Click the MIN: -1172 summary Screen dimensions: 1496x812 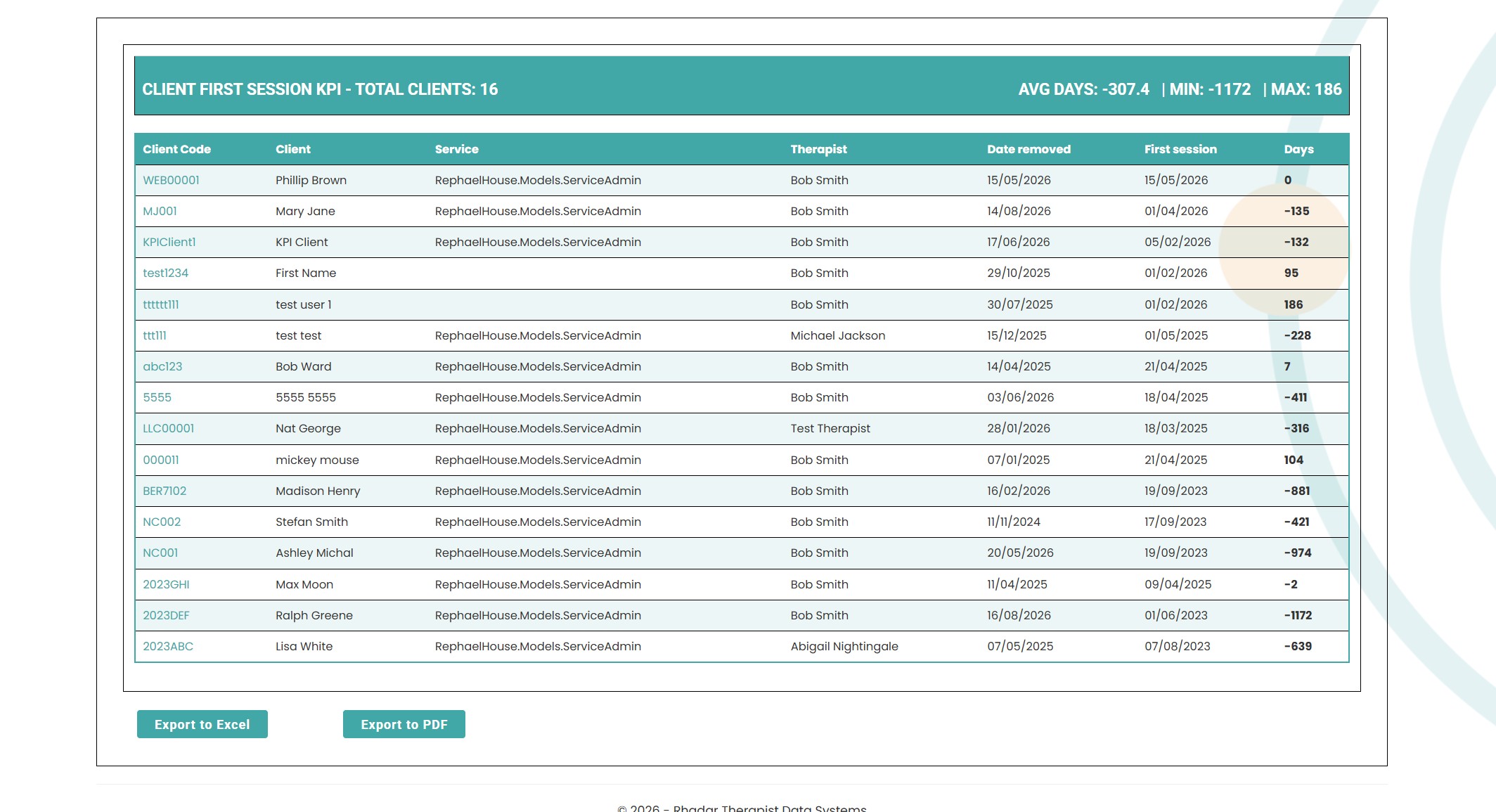(x=1210, y=89)
